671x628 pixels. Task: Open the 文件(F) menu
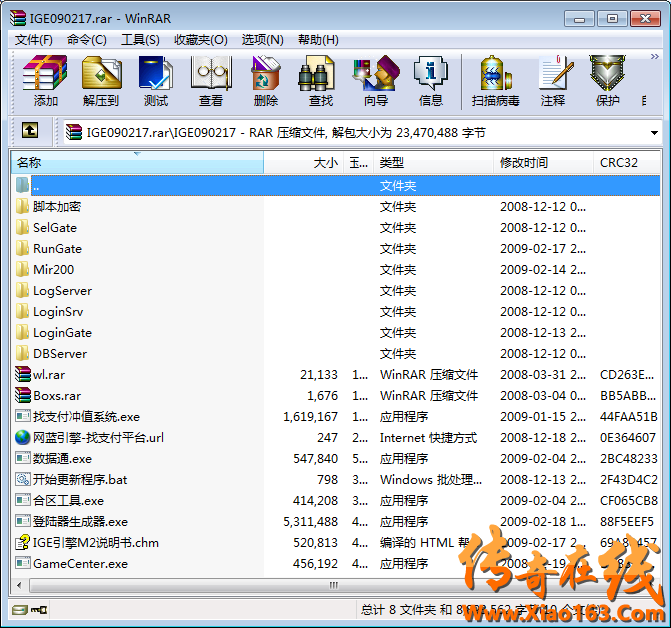(34, 40)
